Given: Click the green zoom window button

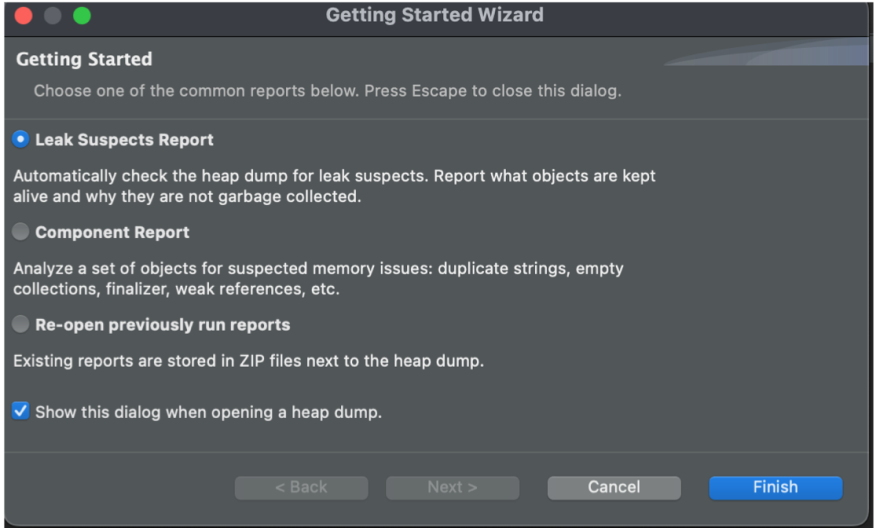Looking at the screenshot, I should tap(82, 16).
